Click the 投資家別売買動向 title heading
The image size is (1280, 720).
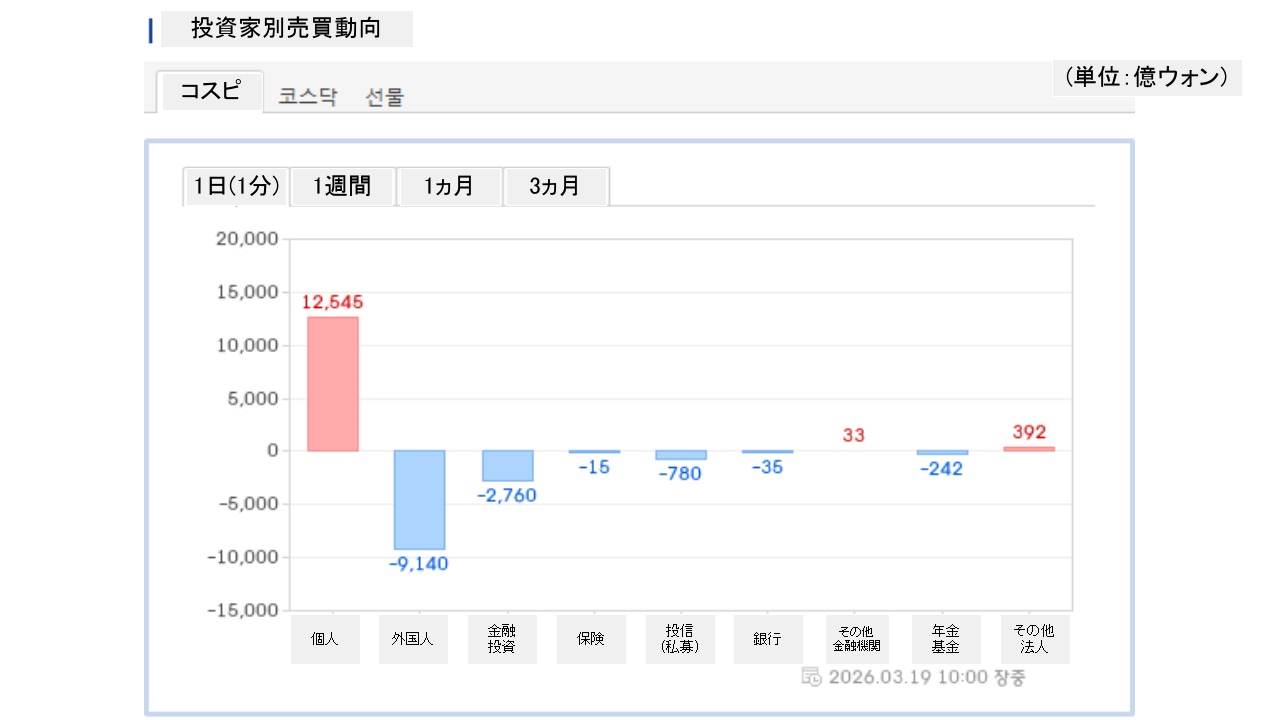pyautogui.click(x=286, y=29)
